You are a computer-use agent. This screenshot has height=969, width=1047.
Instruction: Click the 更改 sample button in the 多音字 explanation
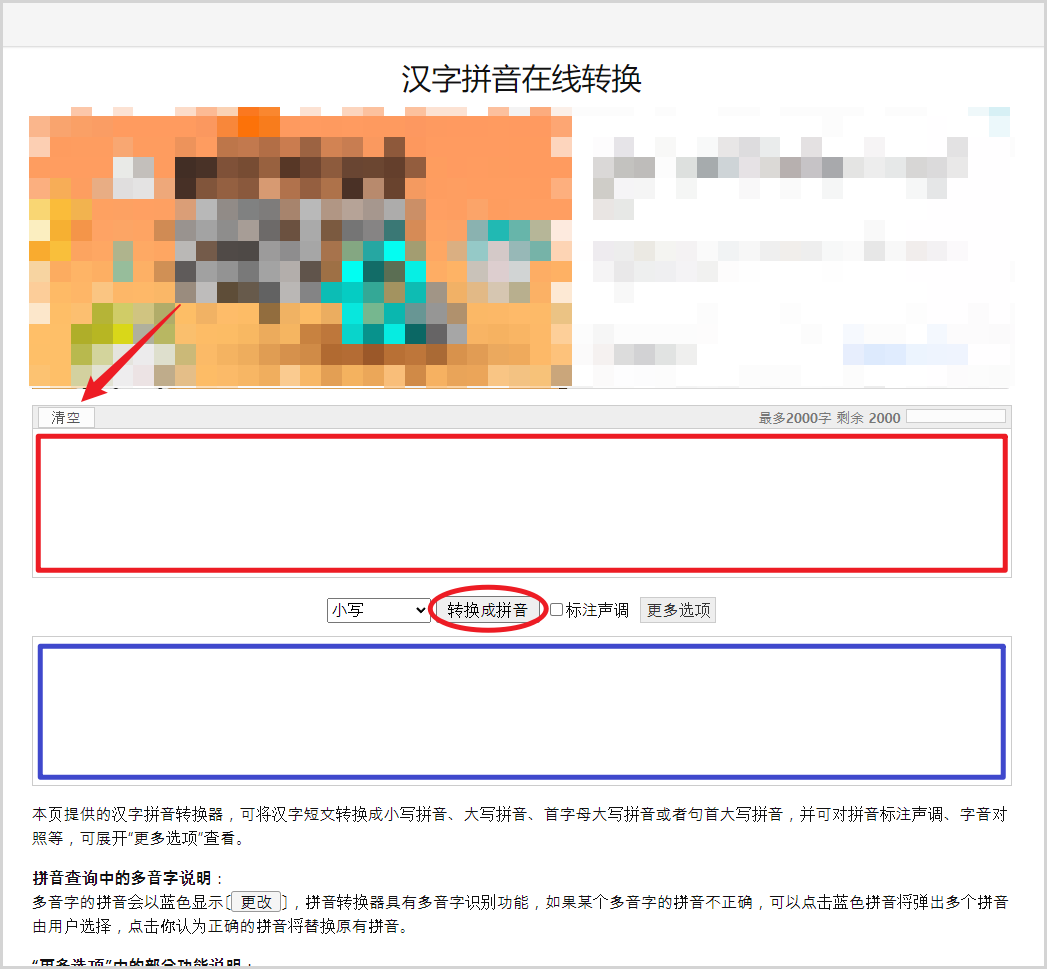[256, 902]
